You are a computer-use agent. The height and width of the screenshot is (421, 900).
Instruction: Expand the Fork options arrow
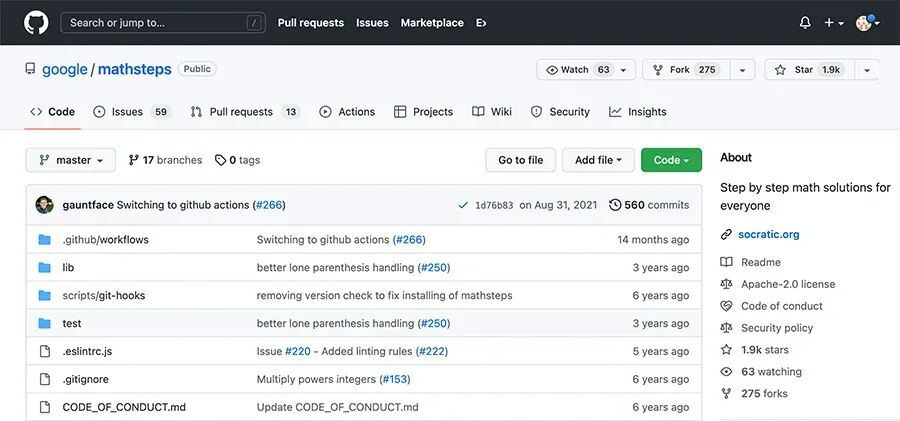click(x=742, y=70)
